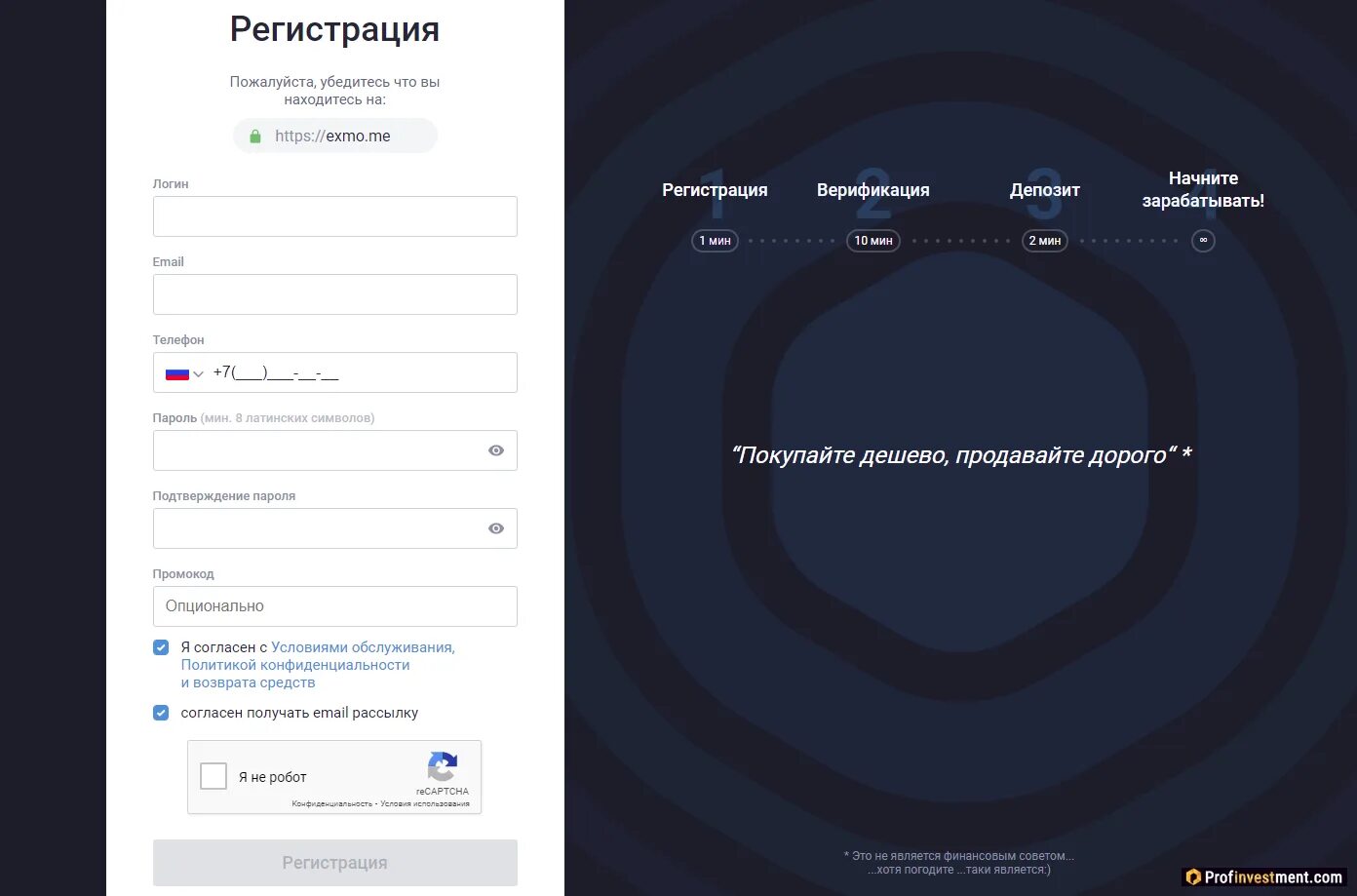This screenshot has width=1357, height=896.
Task: Select the 'Начните зарабатывать!' step heading
Action: click(1203, 189)
